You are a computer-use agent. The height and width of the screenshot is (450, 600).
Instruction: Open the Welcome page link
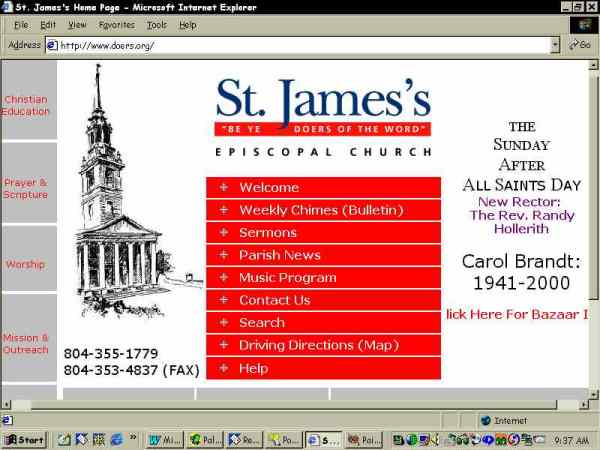323,188
